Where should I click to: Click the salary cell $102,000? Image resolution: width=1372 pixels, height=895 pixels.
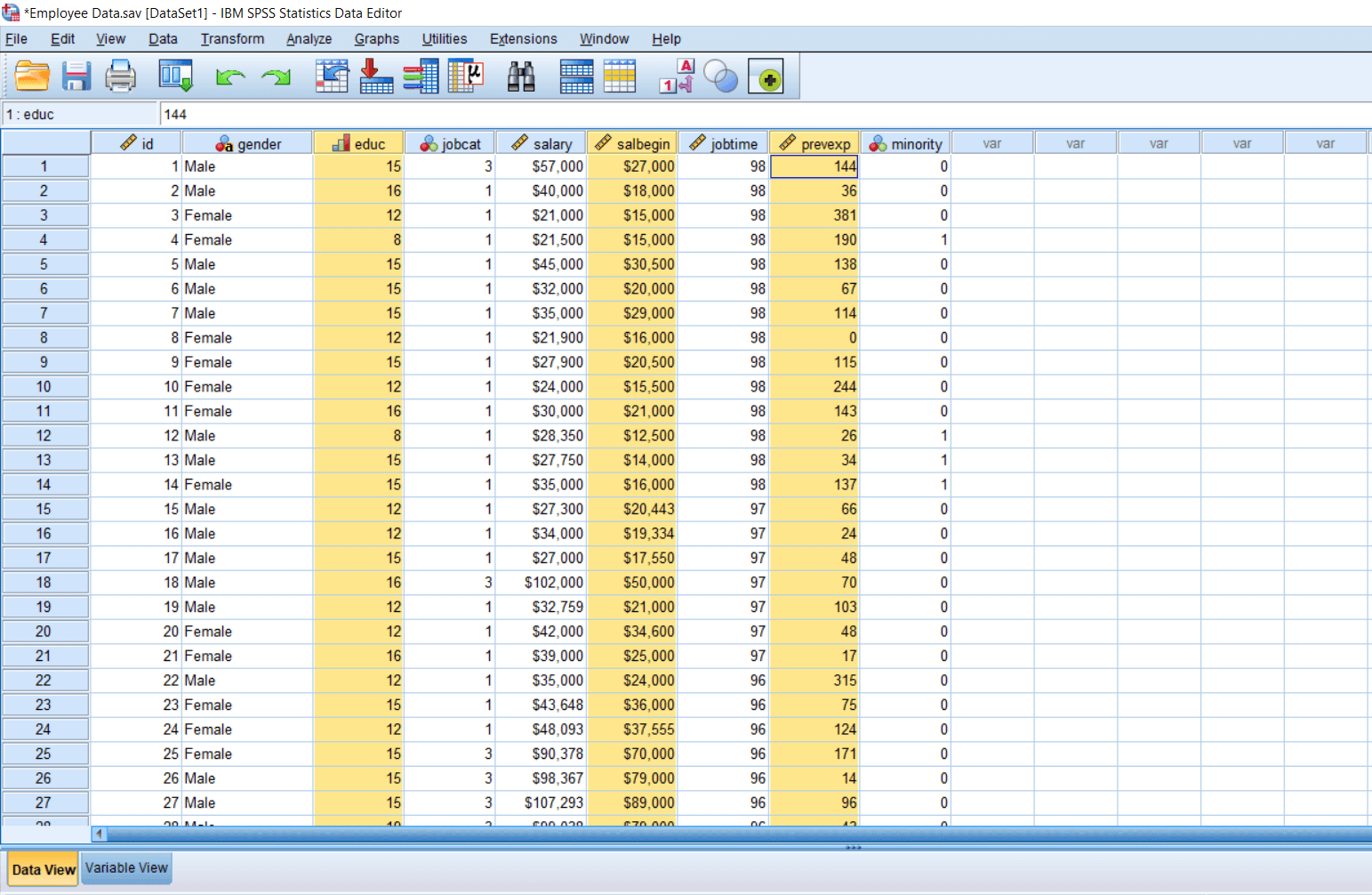click(x=541, y=583)
